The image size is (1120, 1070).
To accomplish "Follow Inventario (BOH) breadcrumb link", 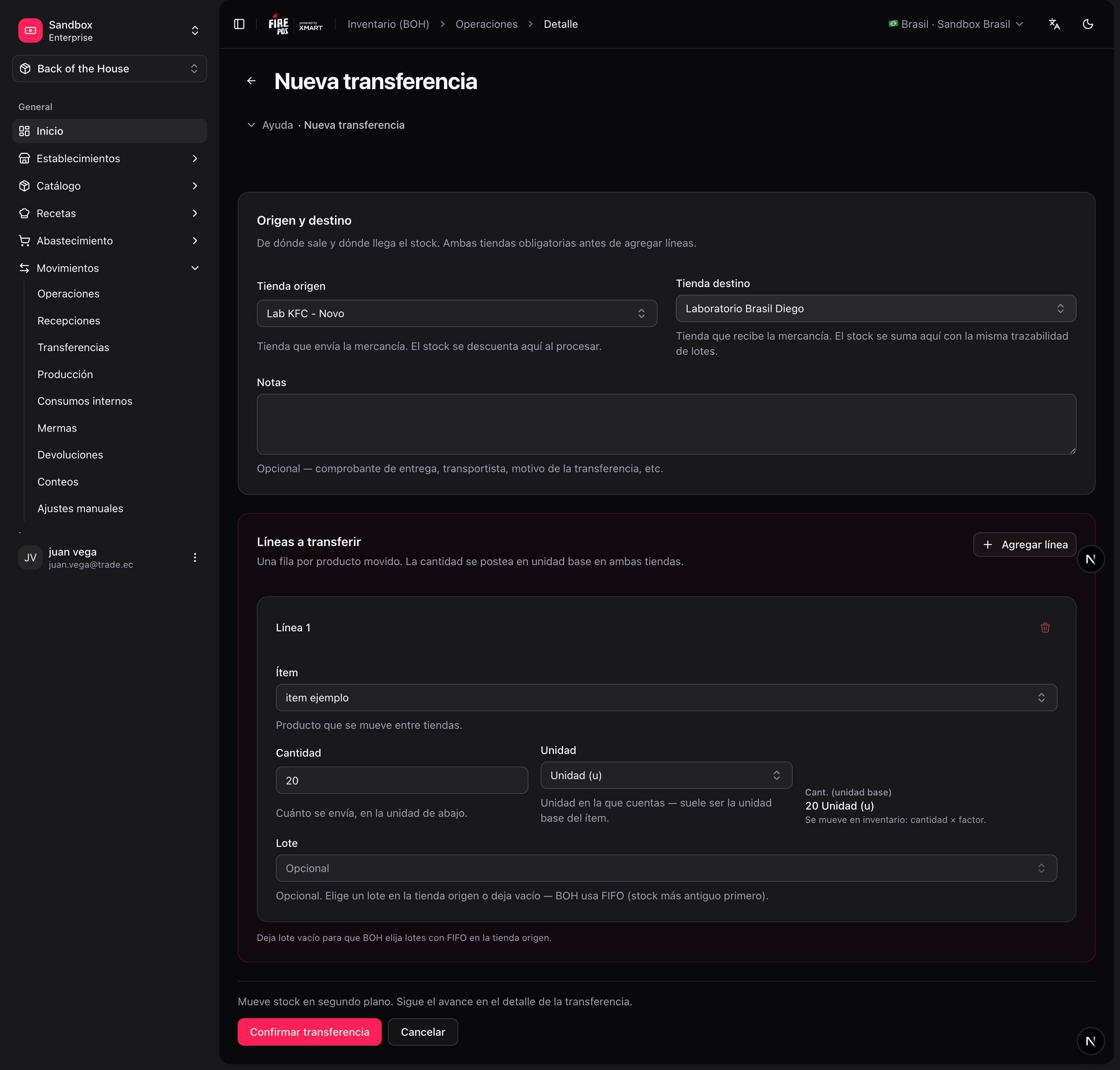I will pyautogui.click(x=388, y=24).
